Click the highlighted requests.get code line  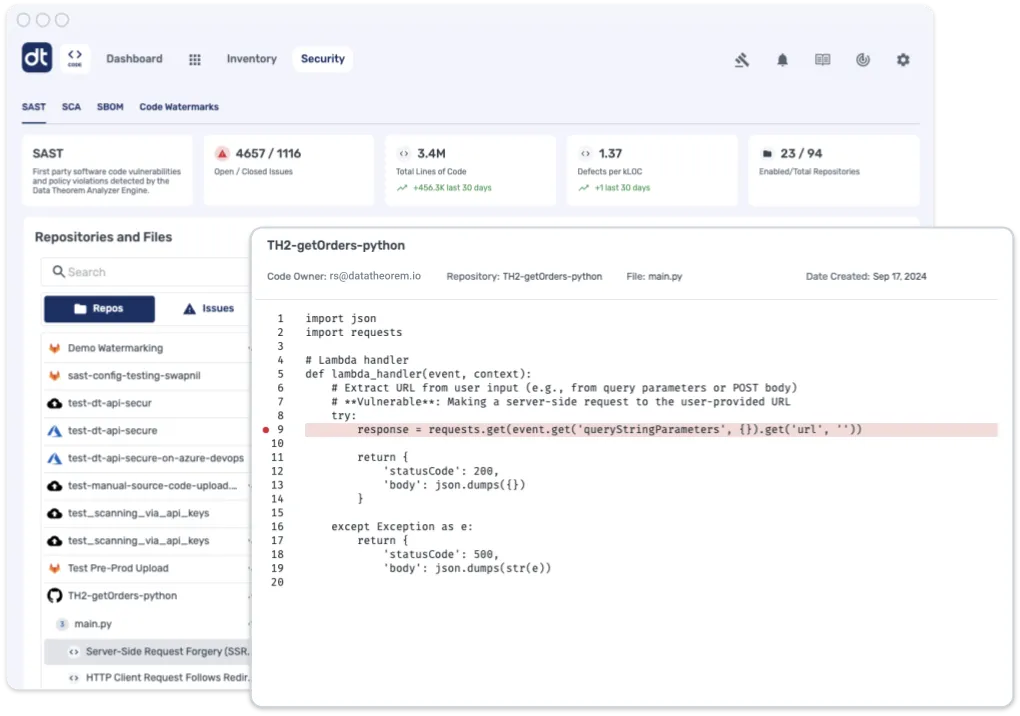(651, 430)
